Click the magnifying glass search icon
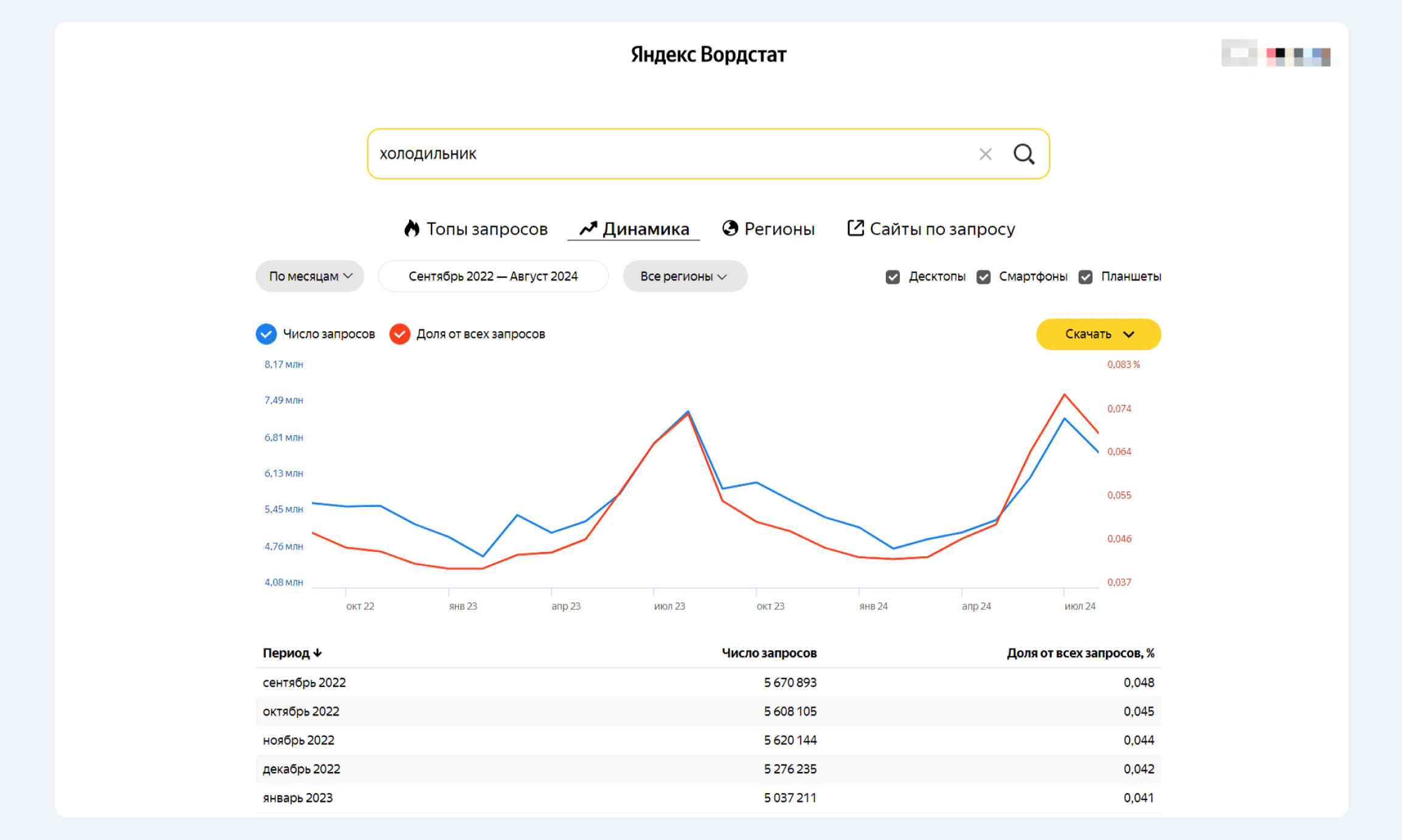The height and width of the screenshot is (840, 1402). point(1024,154)
